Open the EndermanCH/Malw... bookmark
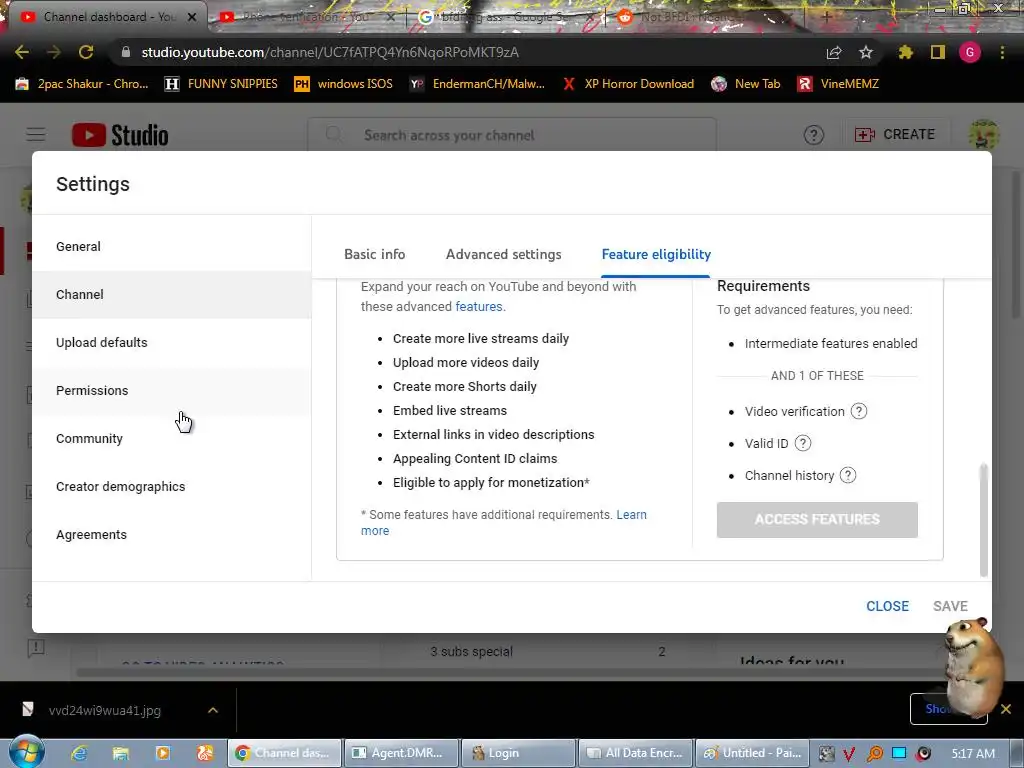 click(477, 84)
